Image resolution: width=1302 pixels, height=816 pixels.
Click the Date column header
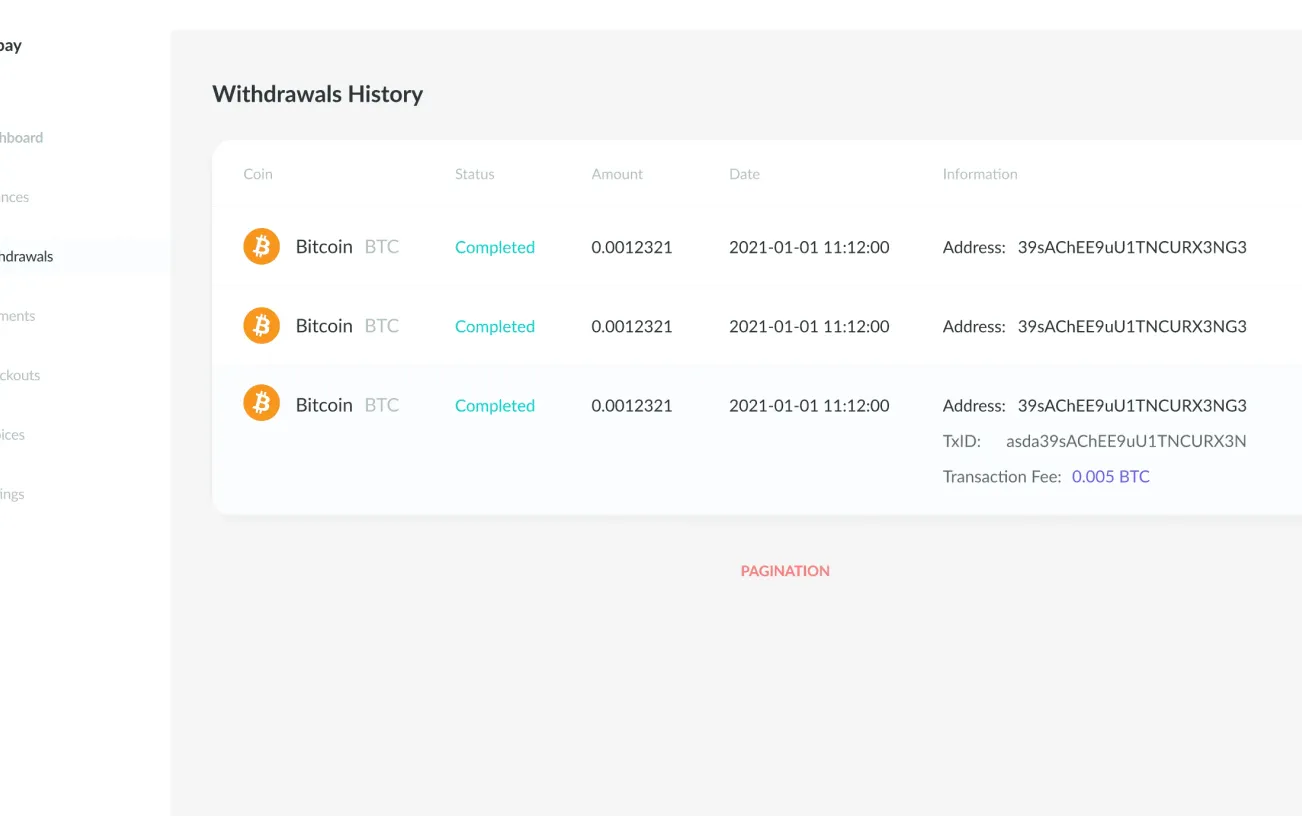point(744,174)
